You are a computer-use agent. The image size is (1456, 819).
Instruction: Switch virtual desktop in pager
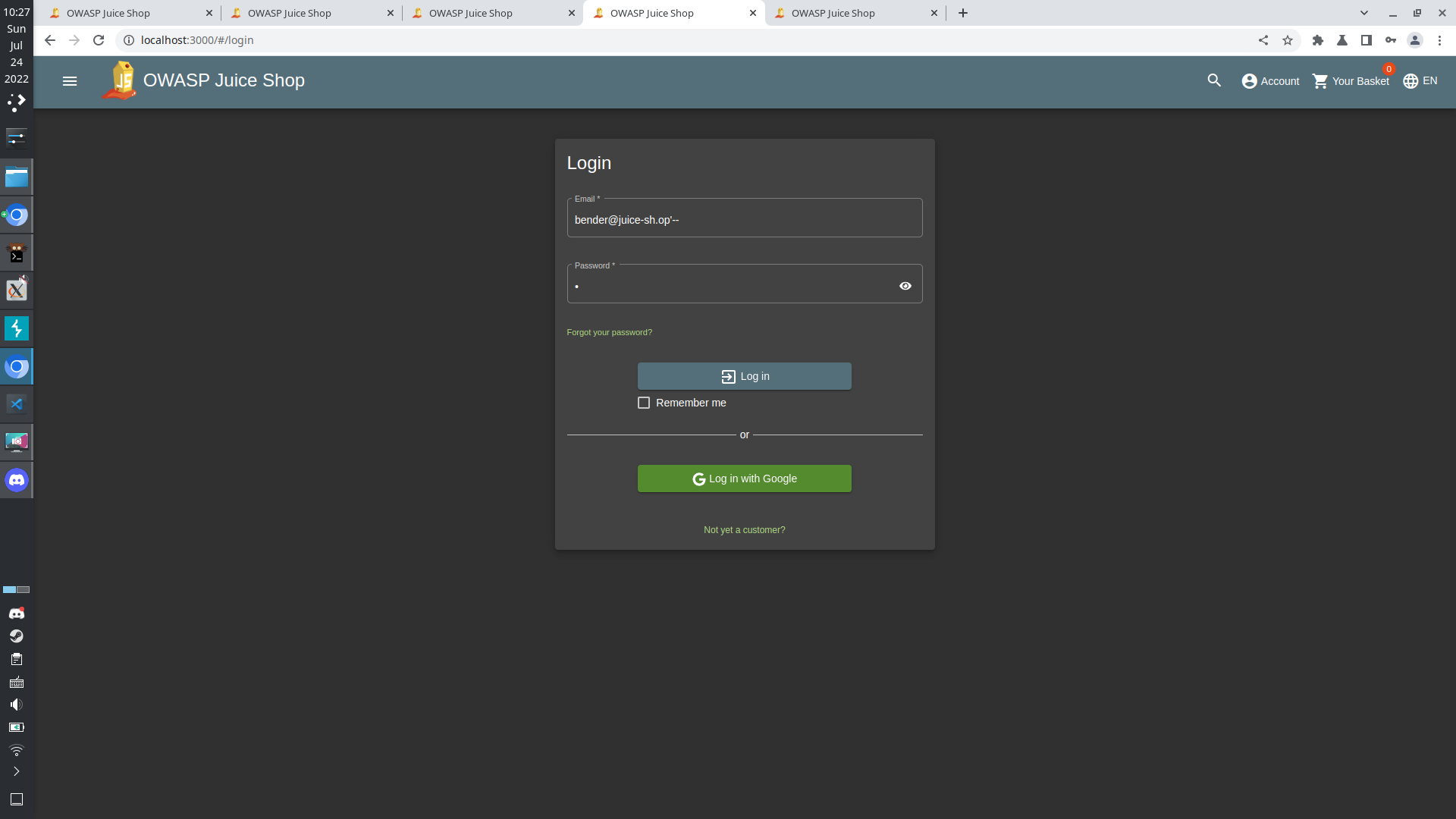coord(17,589)
